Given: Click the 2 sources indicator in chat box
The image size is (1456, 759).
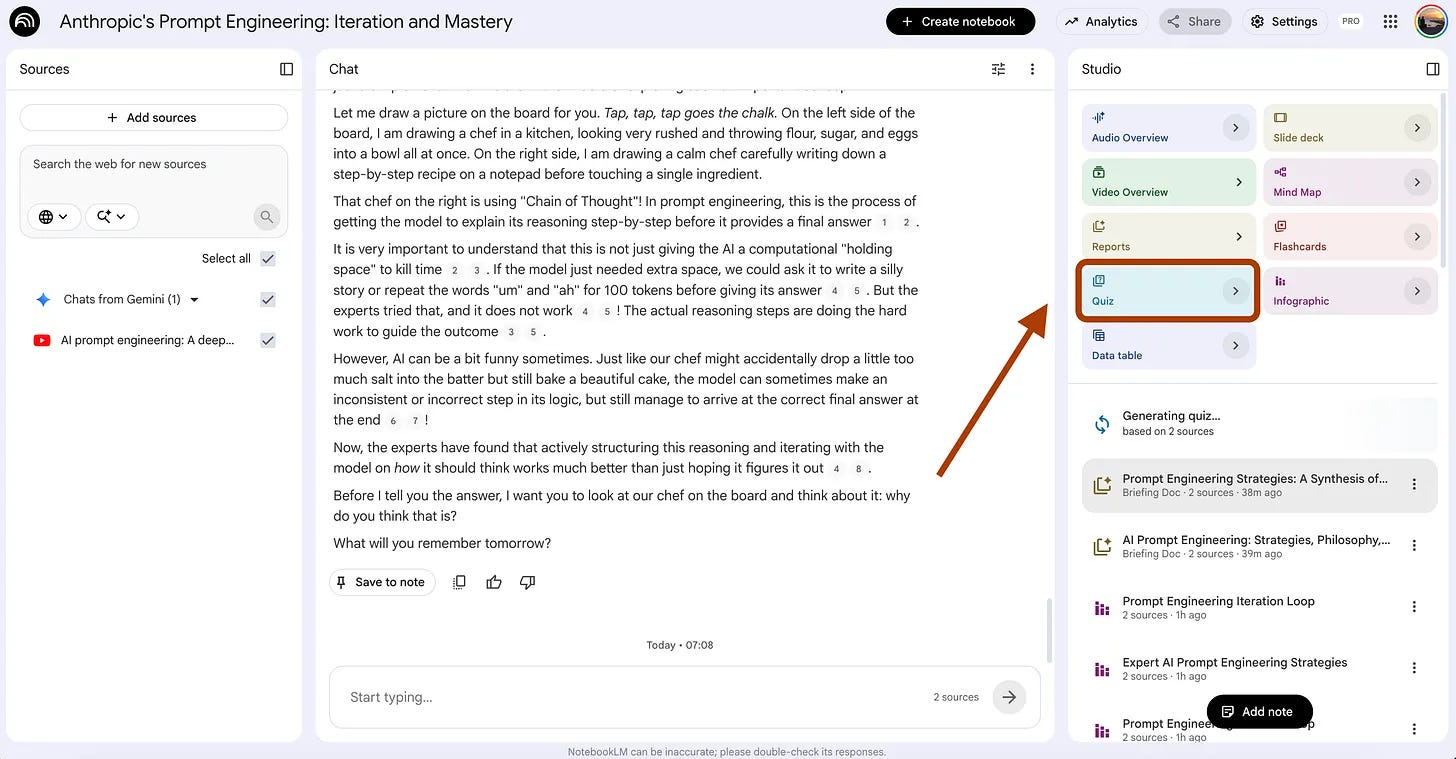Looking at the screenshot, I should tap(956, 697).
